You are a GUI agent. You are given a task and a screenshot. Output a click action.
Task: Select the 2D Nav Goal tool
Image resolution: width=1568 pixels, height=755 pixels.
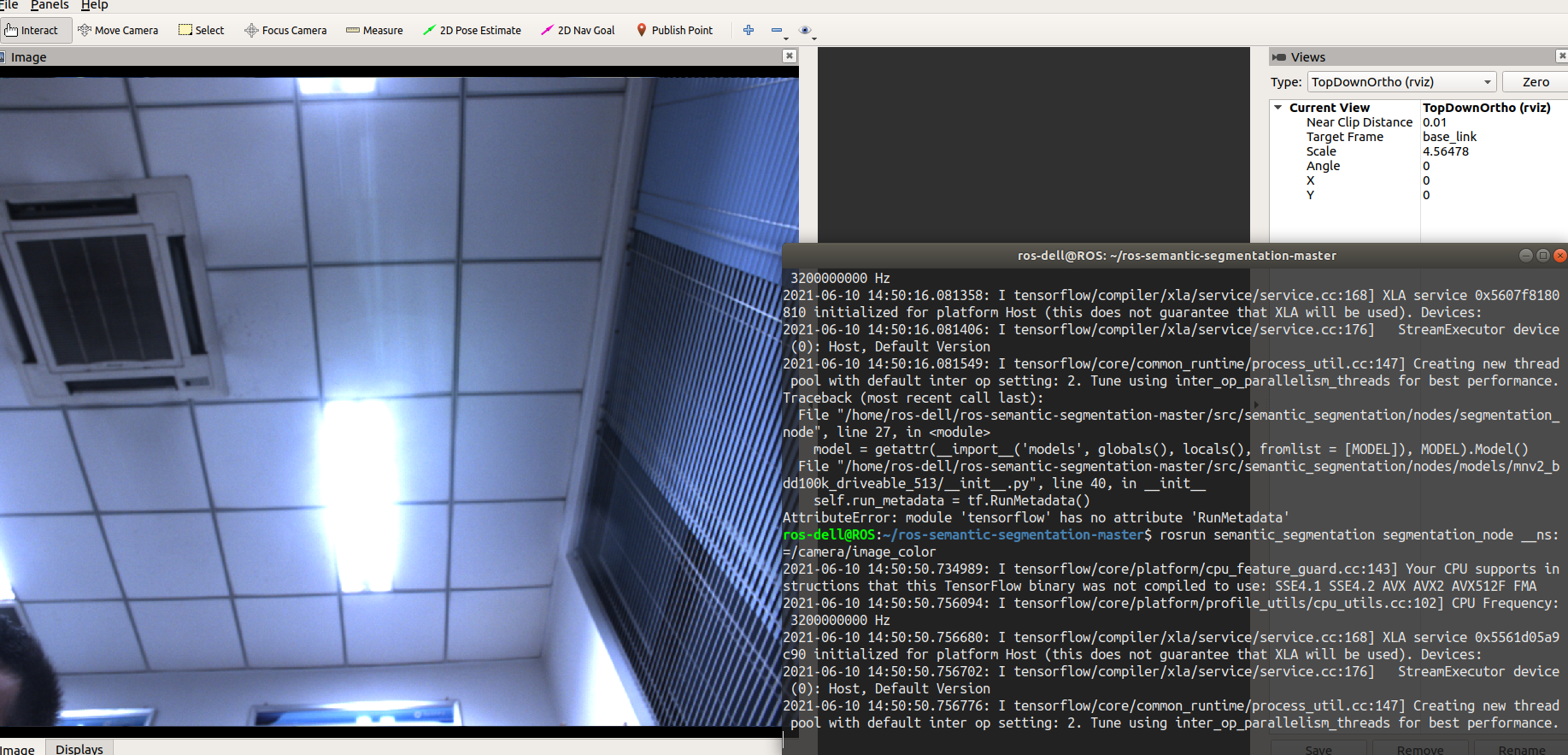point(578,30)
